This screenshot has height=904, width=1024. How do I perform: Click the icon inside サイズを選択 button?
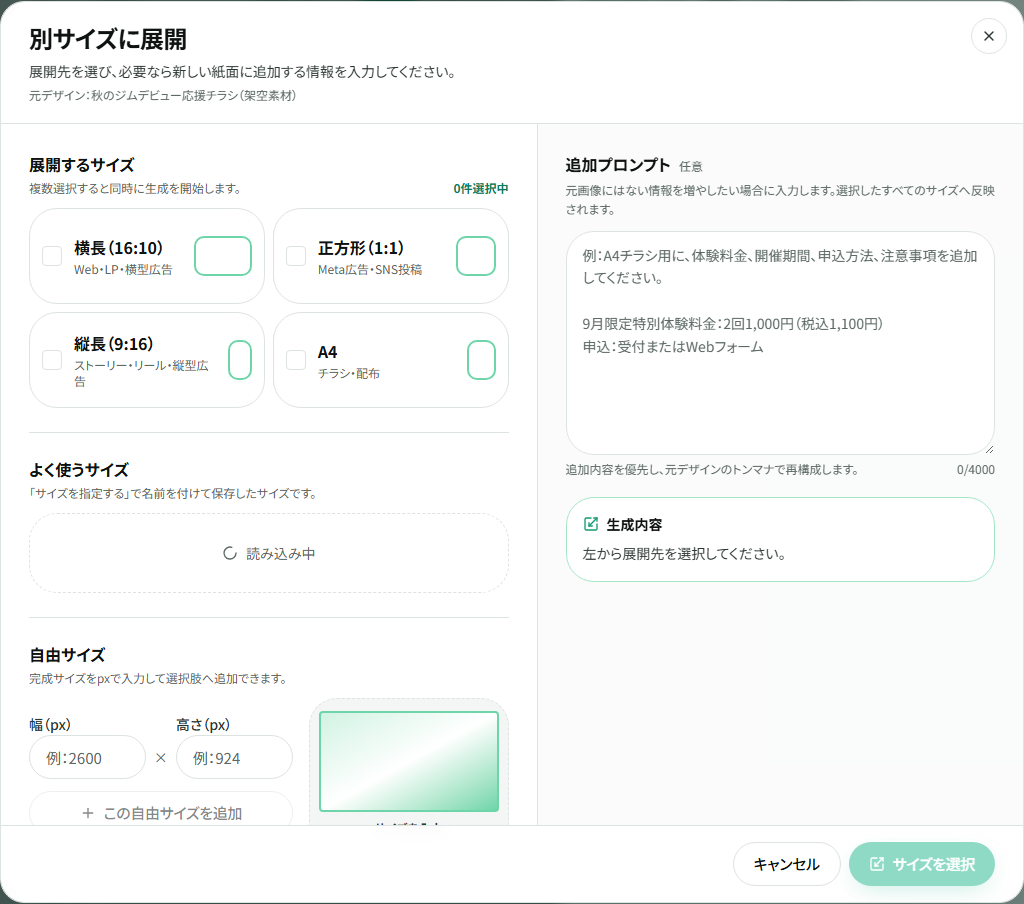click(877, 864)
